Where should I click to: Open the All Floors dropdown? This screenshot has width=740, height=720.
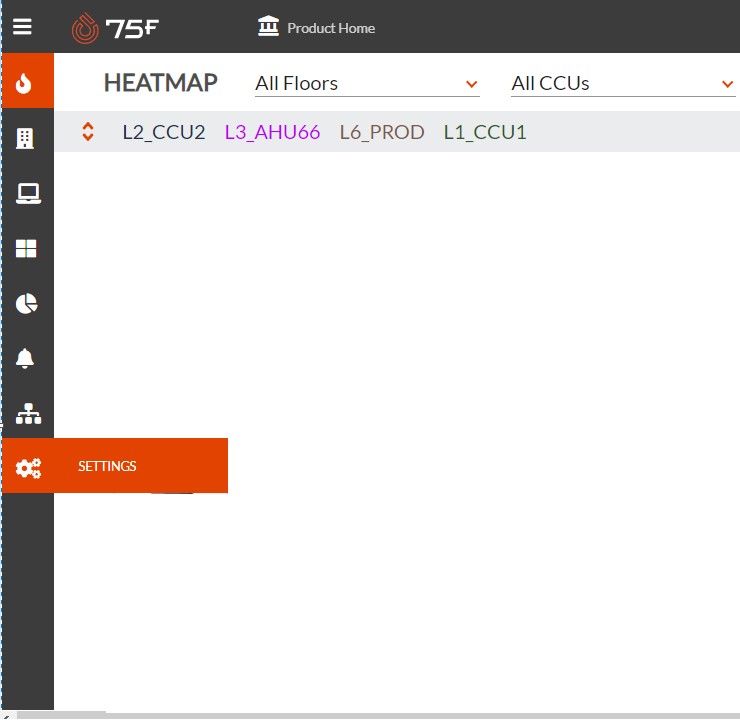click(x=367, y=84)
